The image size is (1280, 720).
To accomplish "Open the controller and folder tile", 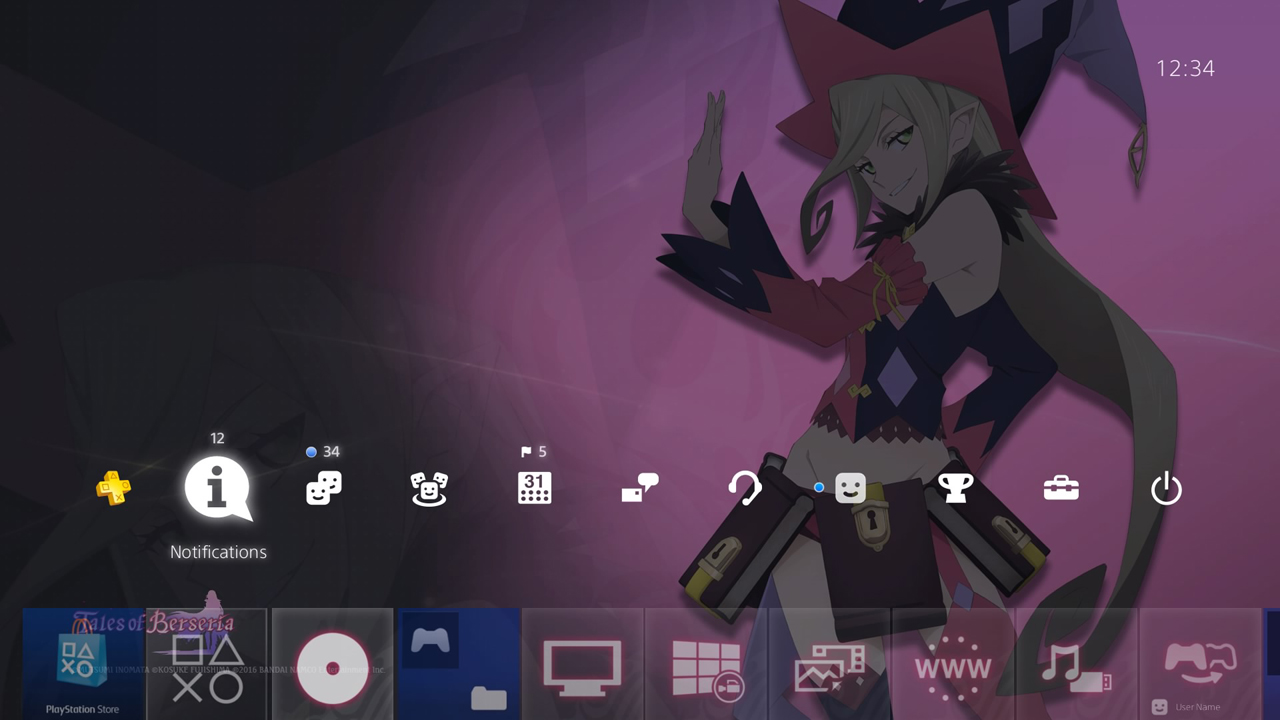I will coord(458,664).
